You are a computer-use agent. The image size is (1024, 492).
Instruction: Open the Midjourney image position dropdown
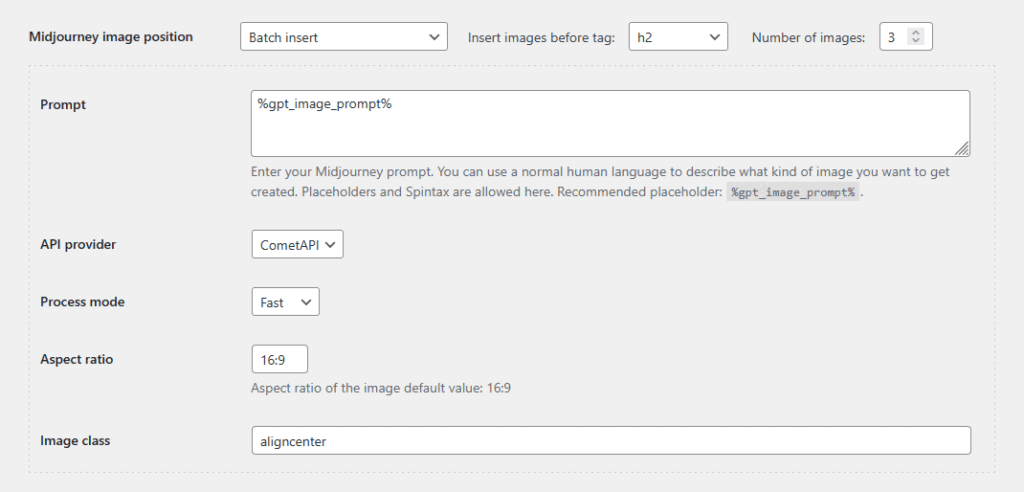coord(343,38)
